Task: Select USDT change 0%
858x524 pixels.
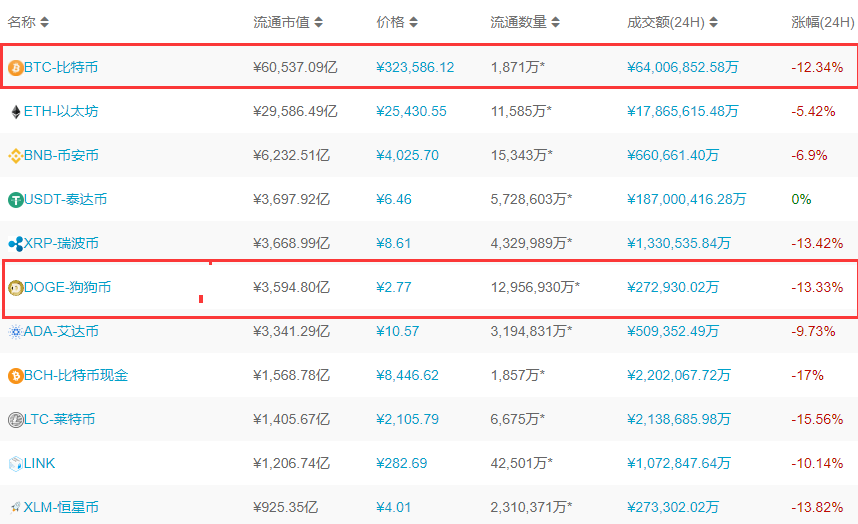Action: [x=801, y=199]
